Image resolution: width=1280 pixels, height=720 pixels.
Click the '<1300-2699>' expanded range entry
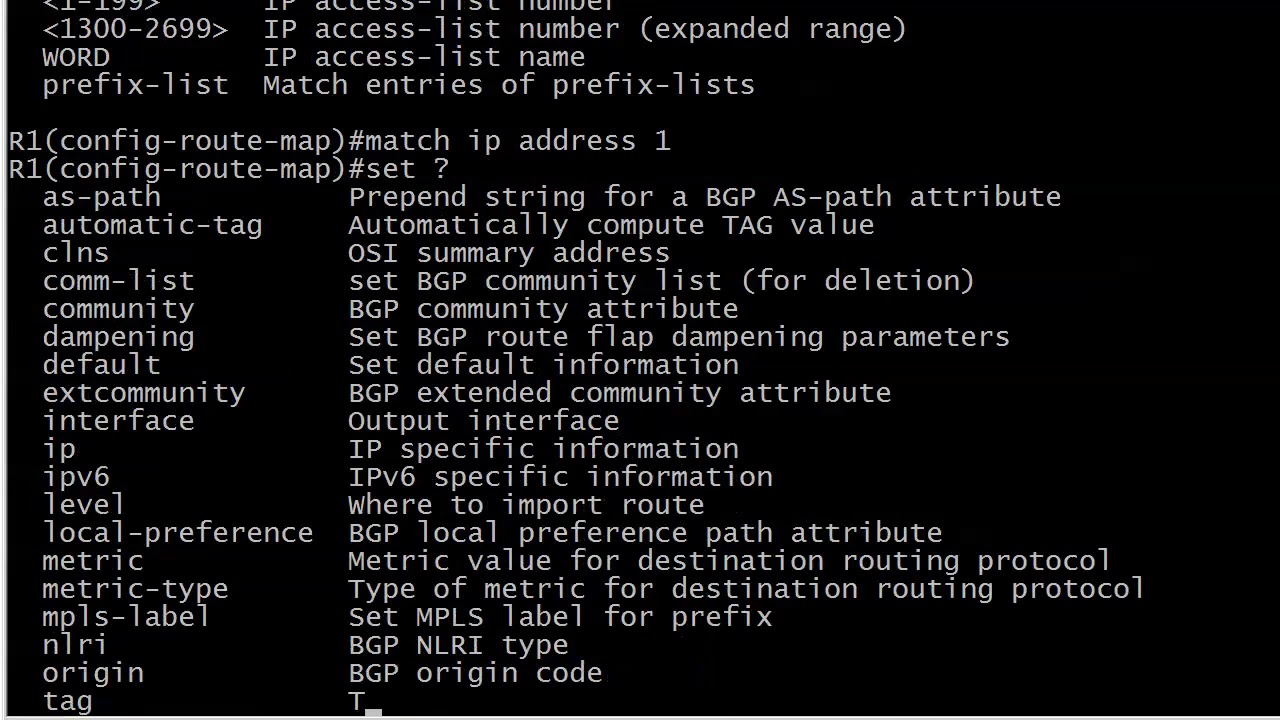coord(135,29)
